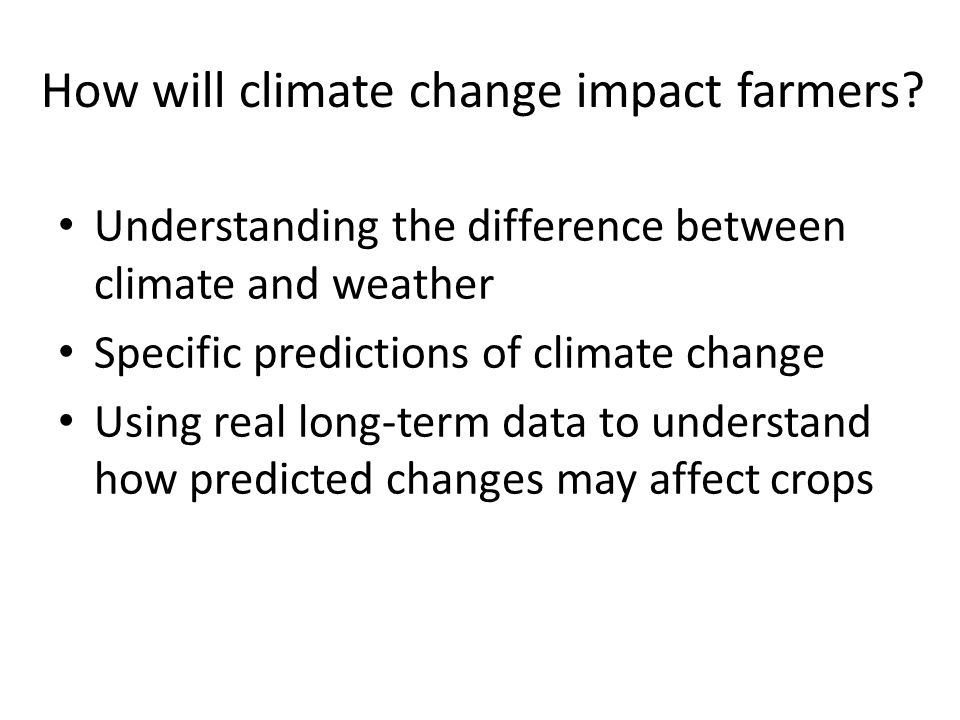Click the third bullet point marker

66,421
